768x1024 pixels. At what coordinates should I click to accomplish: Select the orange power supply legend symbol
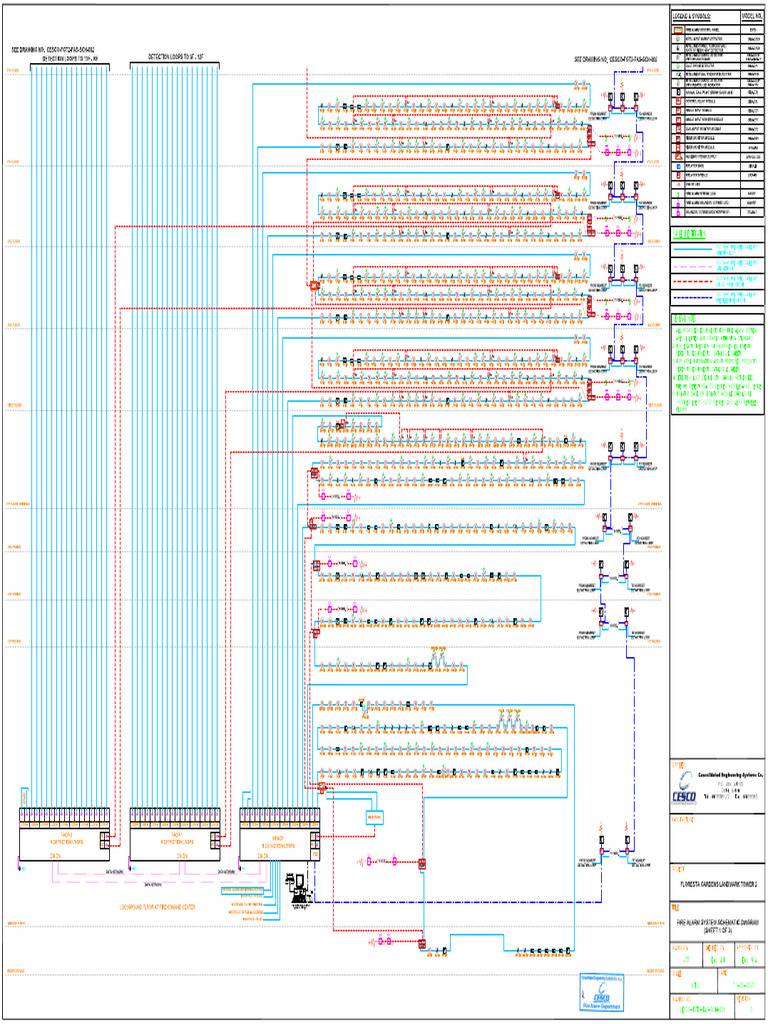(679, 157)
